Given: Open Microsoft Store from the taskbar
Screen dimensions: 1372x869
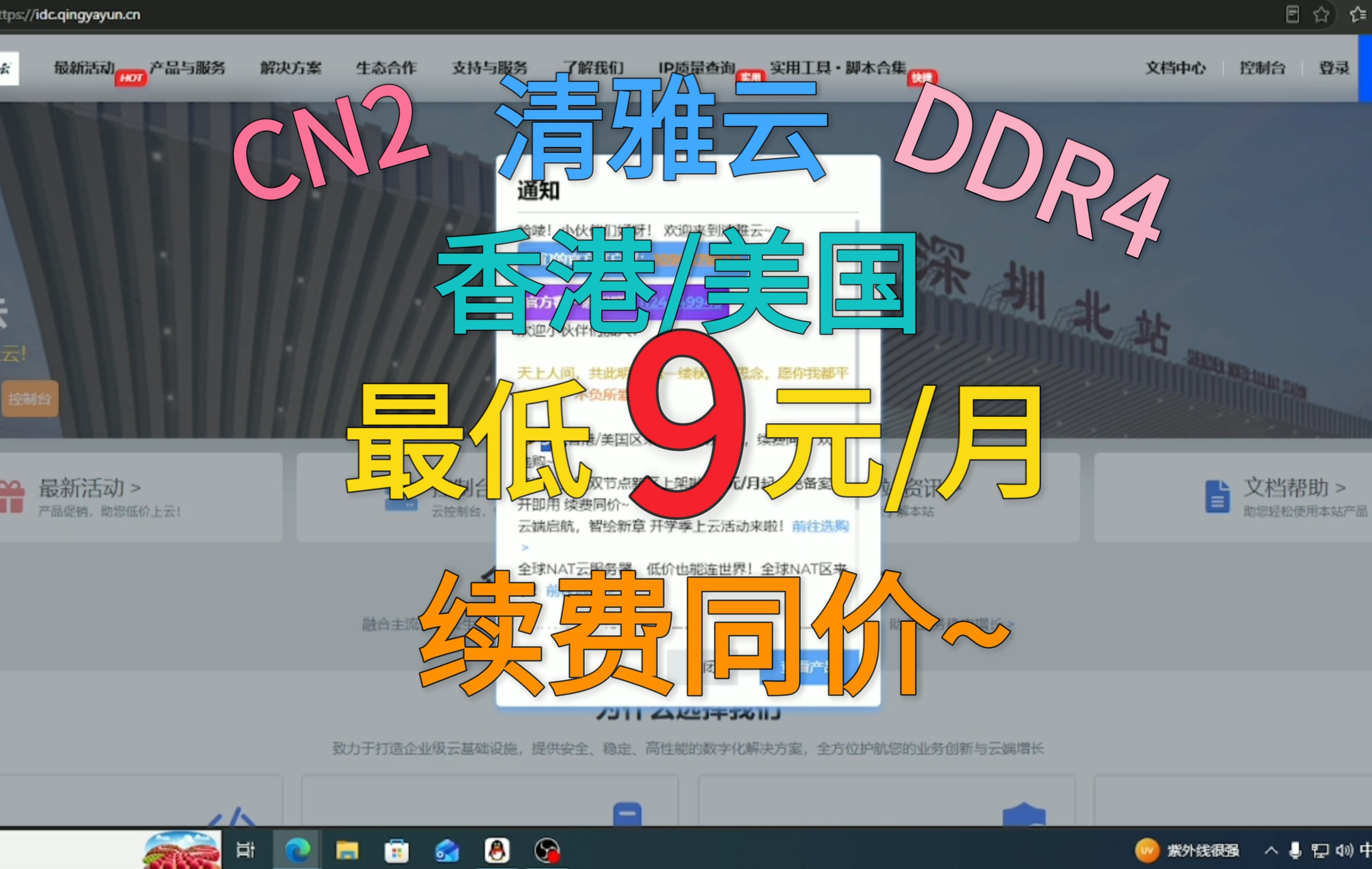Looking at the screenshot, I should (x=397, y=850).
